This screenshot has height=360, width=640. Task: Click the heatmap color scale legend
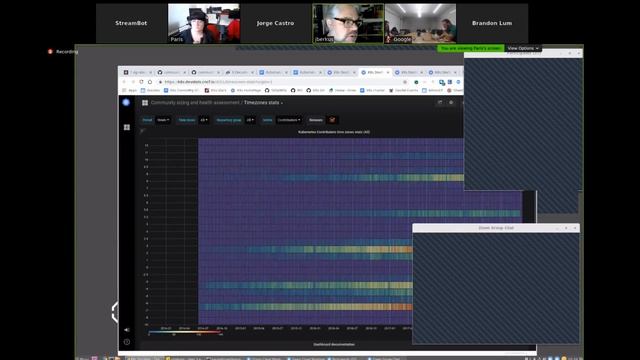coord(186,333)
